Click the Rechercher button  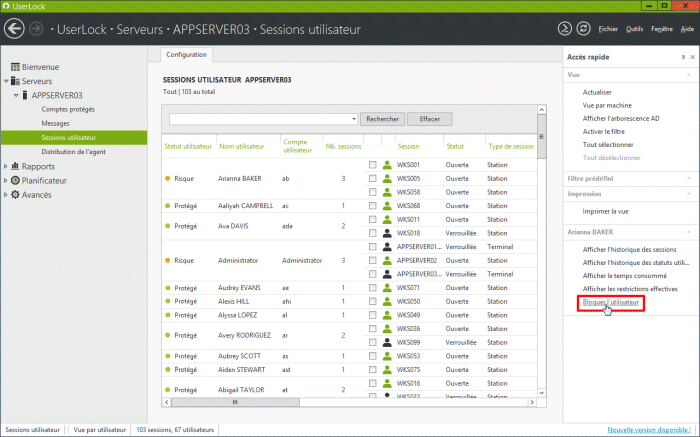coord(383,119)
